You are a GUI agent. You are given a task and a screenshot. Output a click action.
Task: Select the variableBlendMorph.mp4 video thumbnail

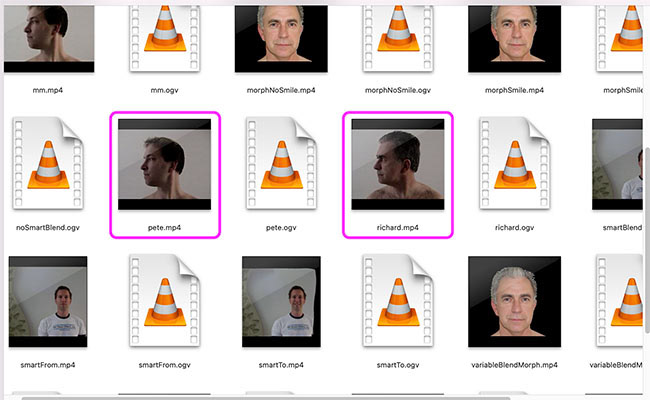pos(514,301)
